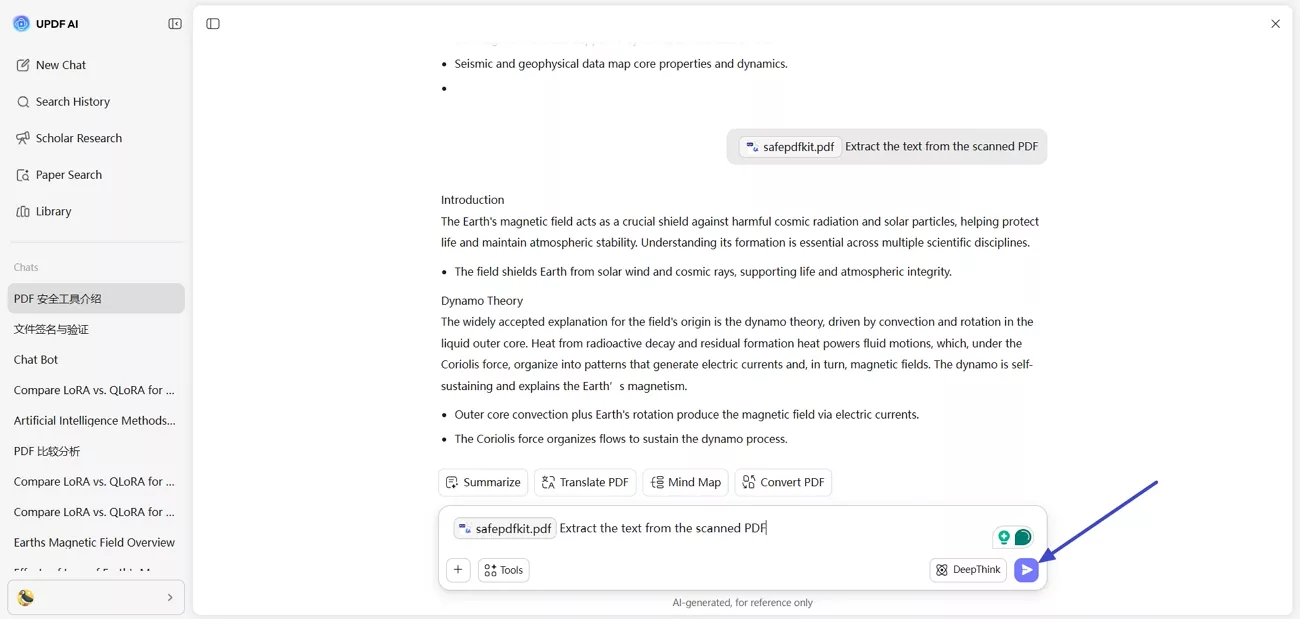Open the chat 'PDF 安全工具介绍'

(x=96, y=299)
